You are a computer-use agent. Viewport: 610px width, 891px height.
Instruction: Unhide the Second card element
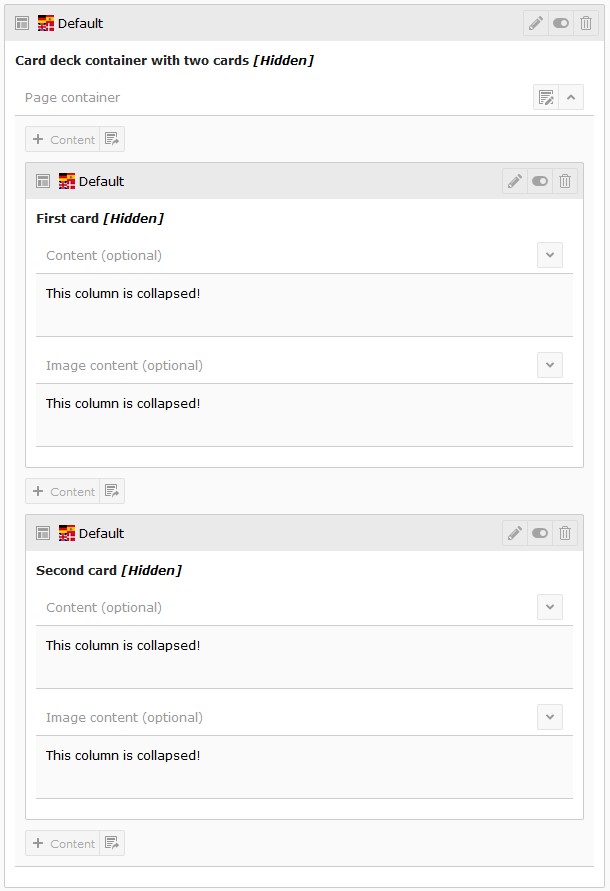tap(540, 533)
